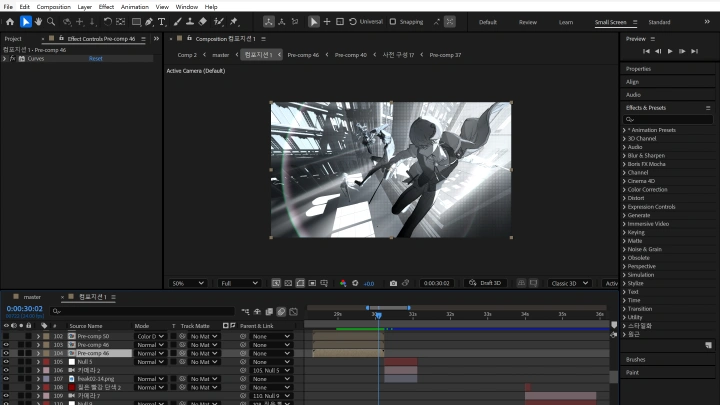Reset the Curves effect

click(95, 59)
